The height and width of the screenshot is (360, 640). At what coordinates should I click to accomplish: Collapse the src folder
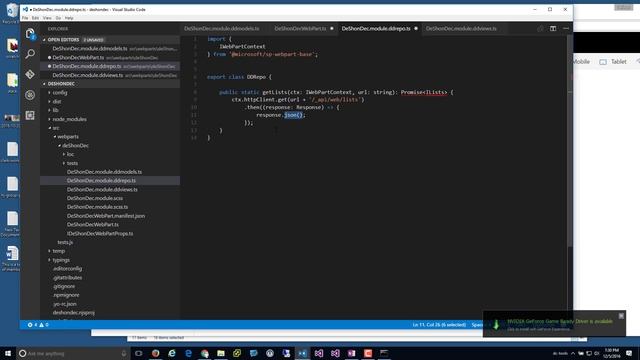56,128
